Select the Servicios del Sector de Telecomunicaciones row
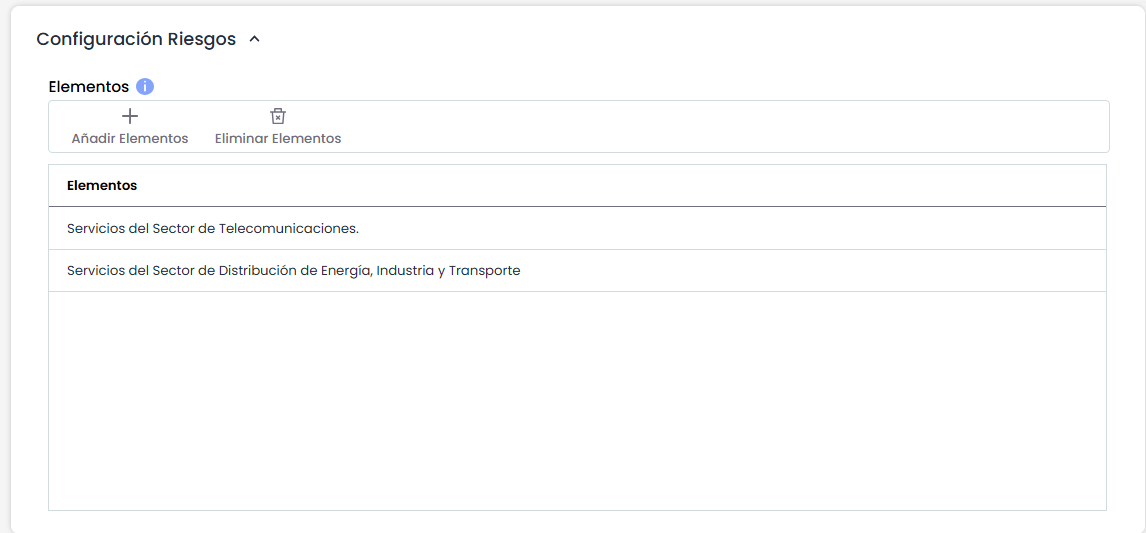Viewport: 1146px width, 533px height. tap(213, 229)
